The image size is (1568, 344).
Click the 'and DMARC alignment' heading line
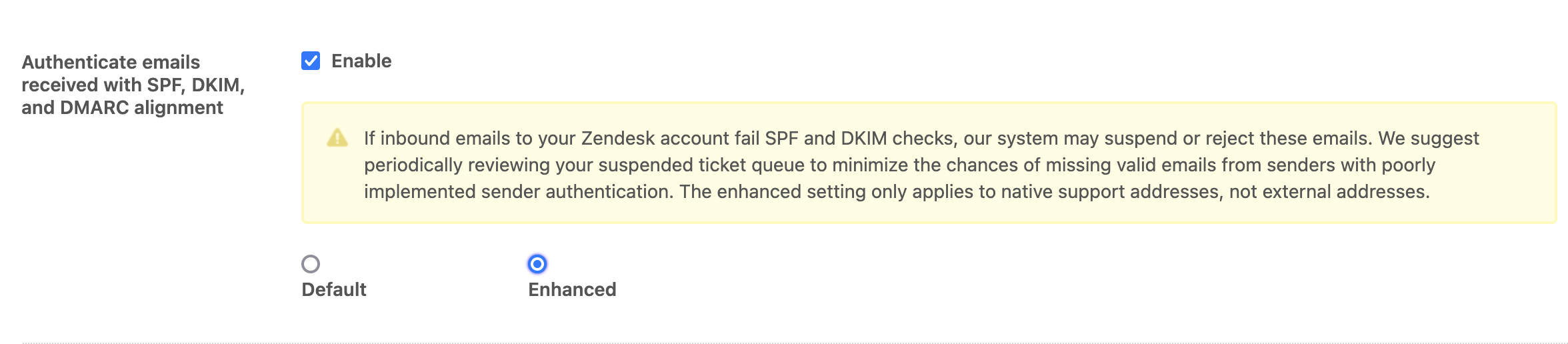(122, 107)
